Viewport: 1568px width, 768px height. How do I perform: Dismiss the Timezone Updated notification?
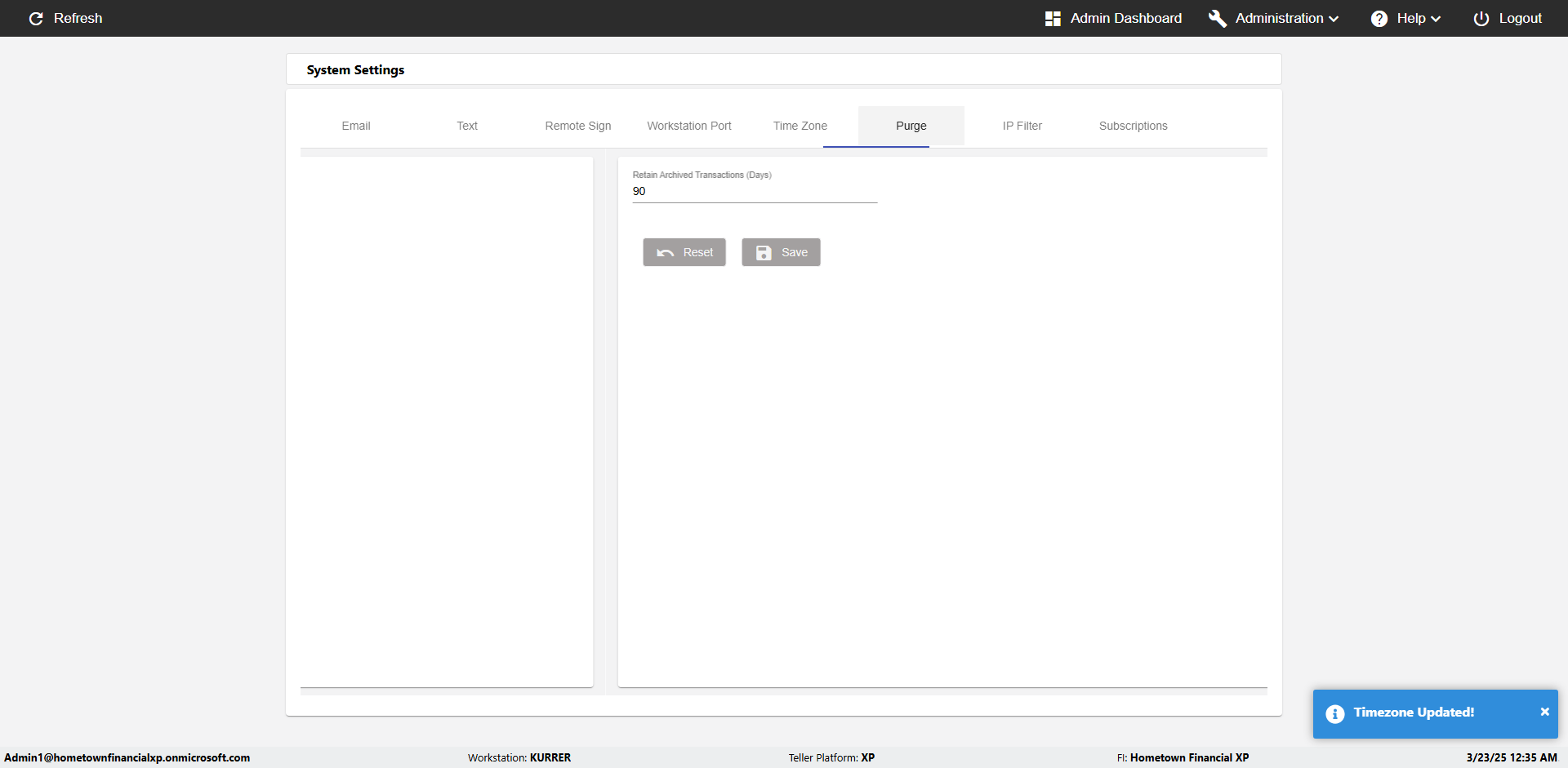(x=1544, y=712)
